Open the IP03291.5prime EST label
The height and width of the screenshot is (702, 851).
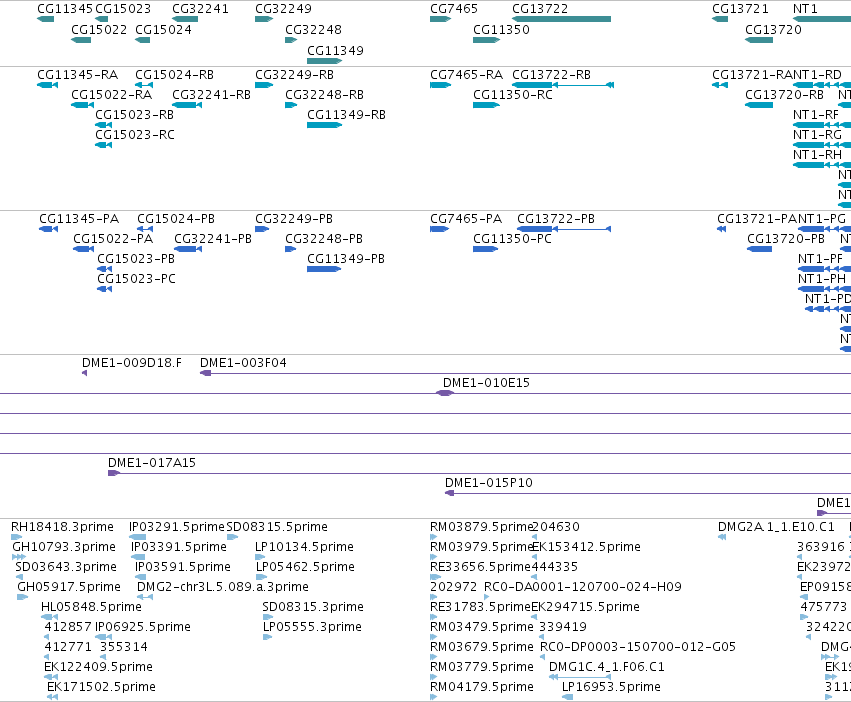coord(177,527)
